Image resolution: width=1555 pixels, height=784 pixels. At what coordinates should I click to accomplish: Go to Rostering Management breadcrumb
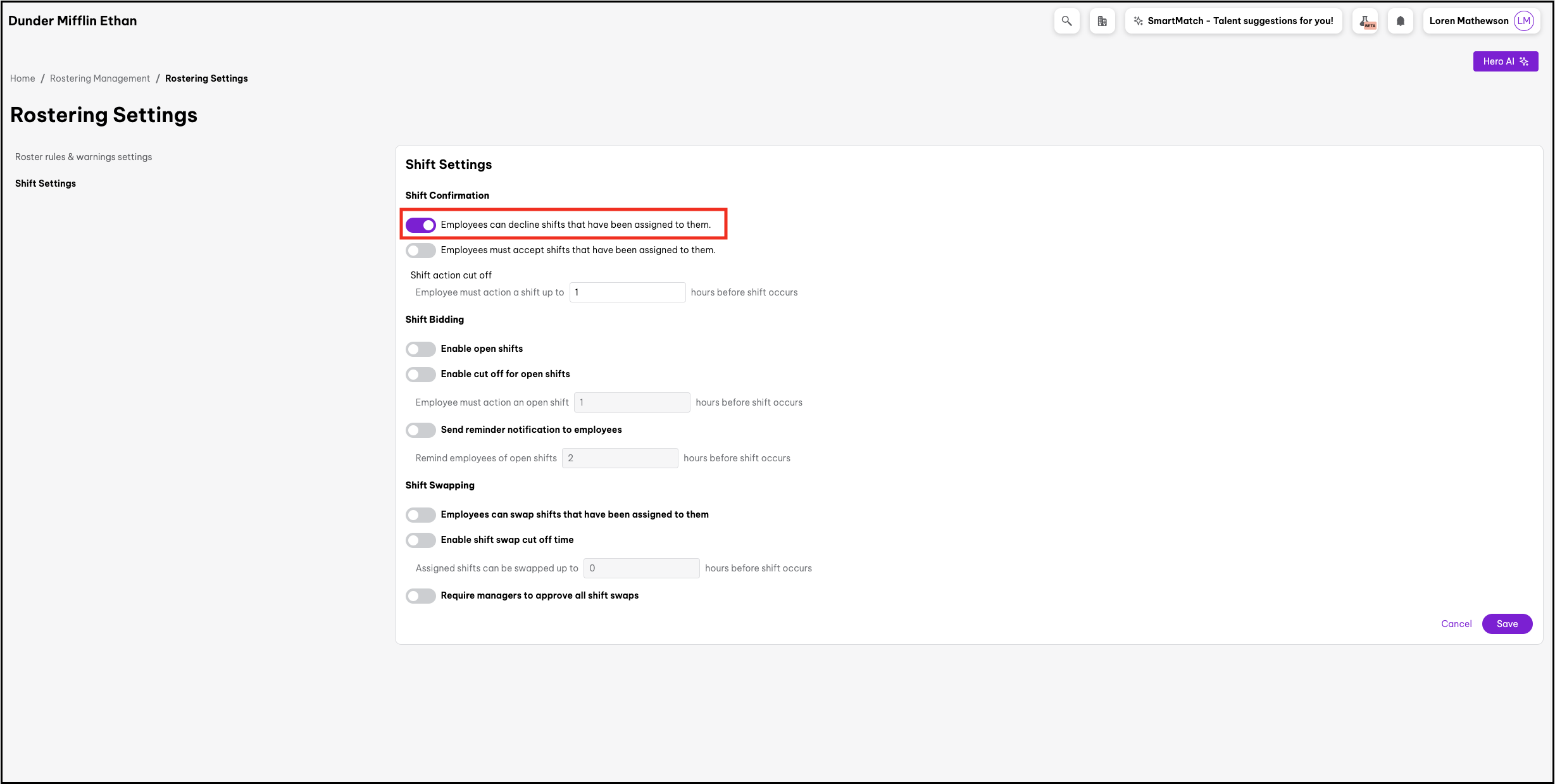(100, 78)
